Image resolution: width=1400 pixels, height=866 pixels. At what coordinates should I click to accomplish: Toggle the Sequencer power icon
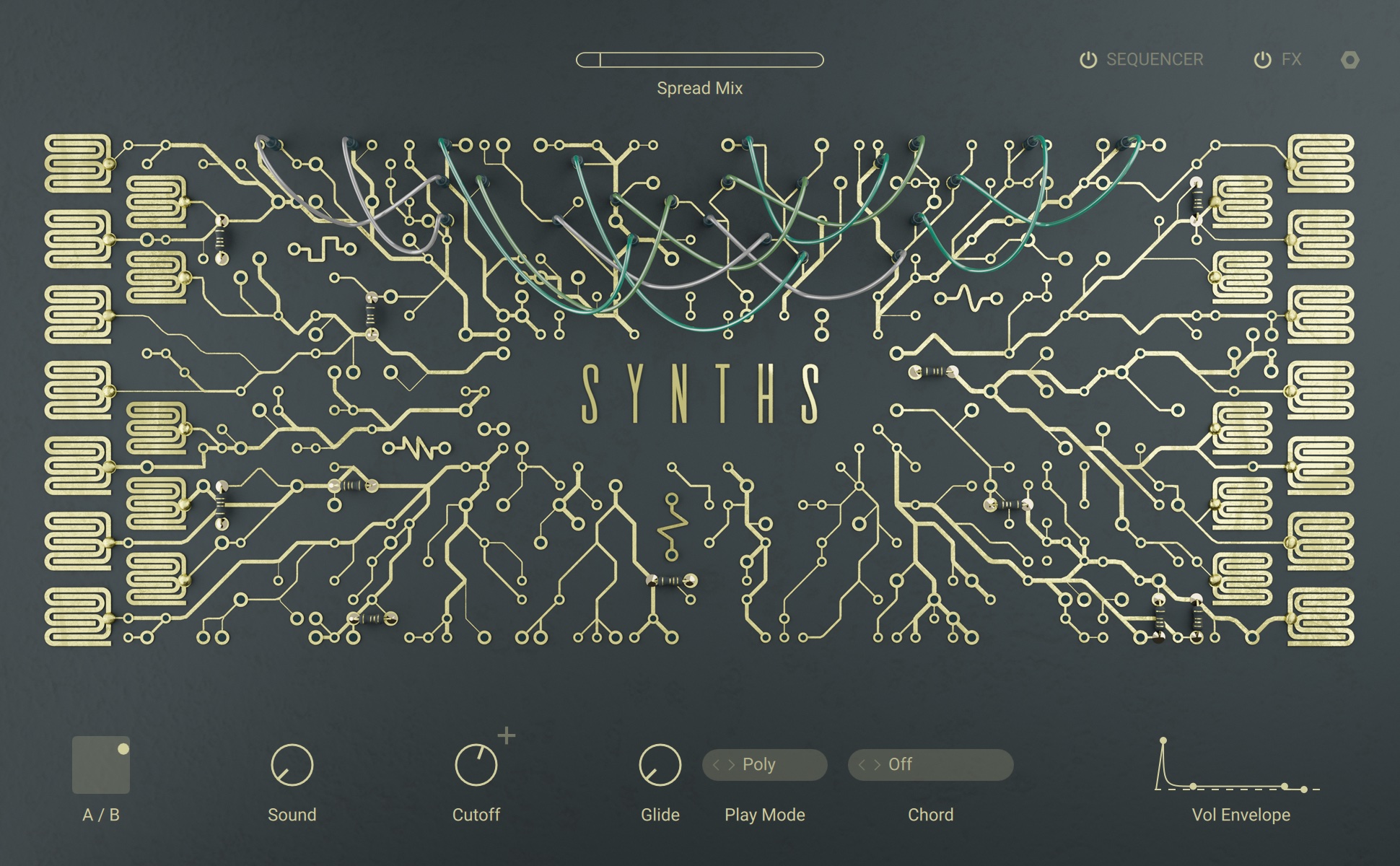point(1088,60)
